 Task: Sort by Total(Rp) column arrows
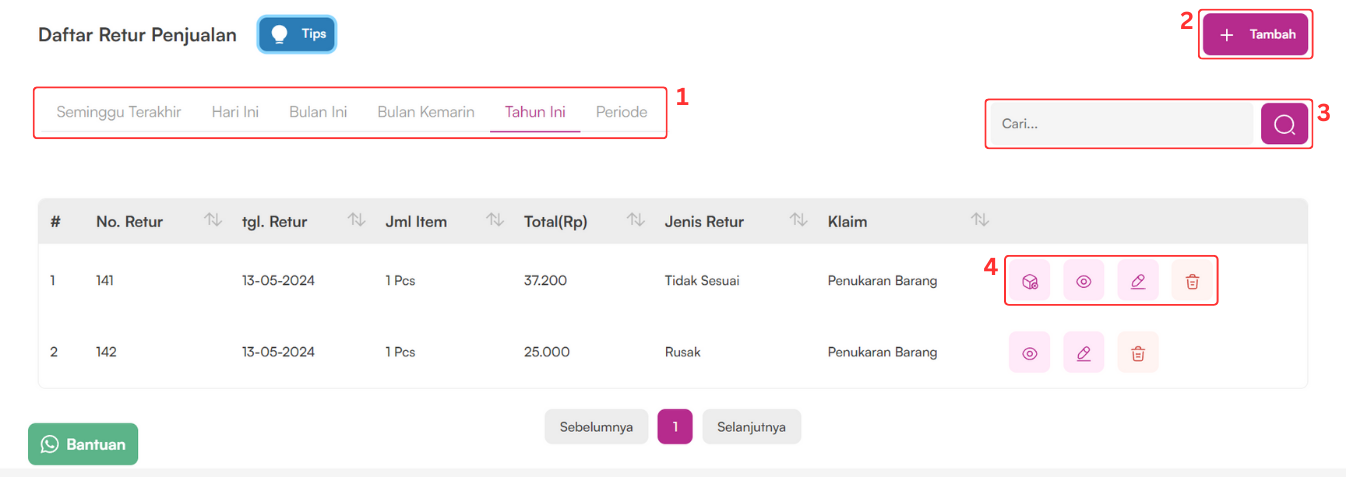pos(635,220)
